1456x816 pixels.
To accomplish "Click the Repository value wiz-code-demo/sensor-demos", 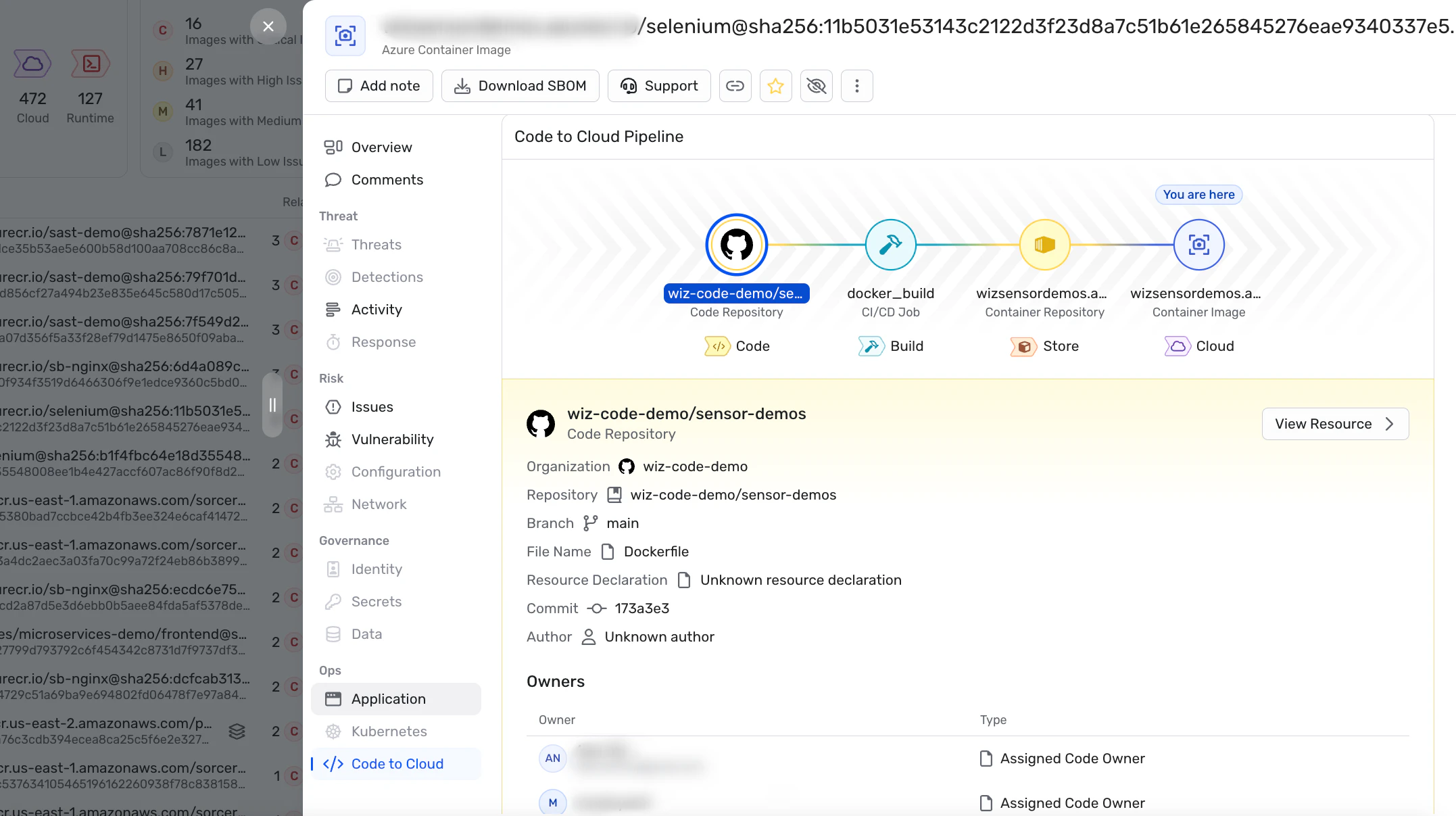I will (x=733, y=495).
